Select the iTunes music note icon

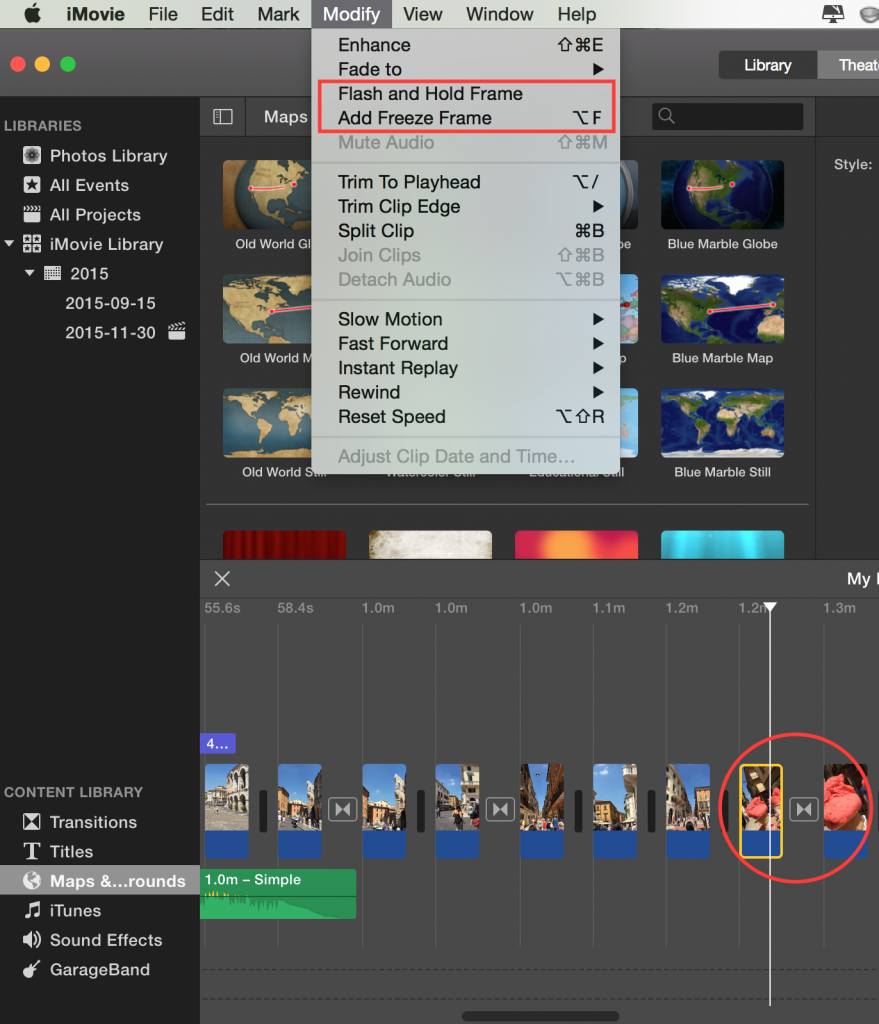point(32,911)
